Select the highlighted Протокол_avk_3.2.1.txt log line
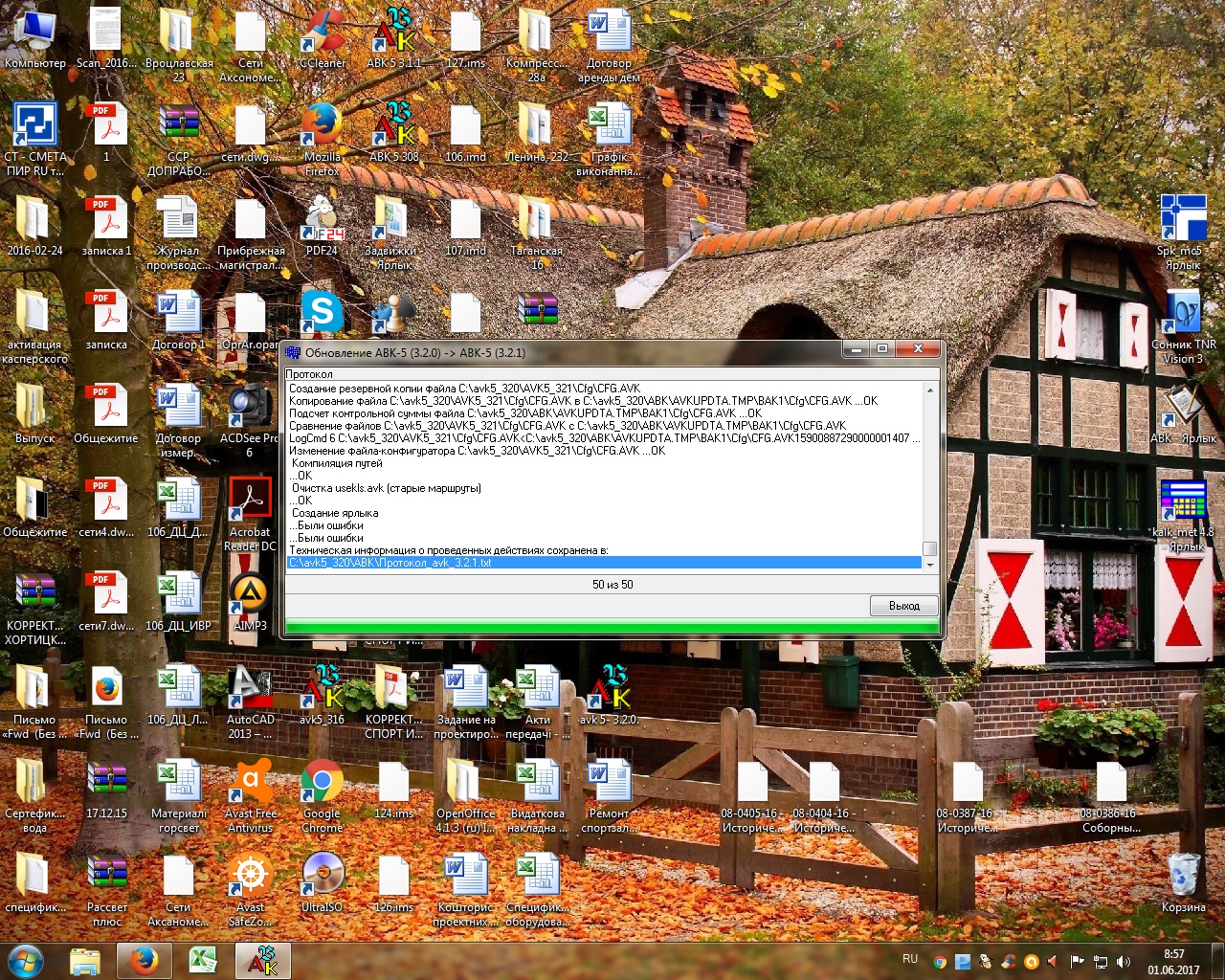Image resolution: width=1225 pixels, height=980 pixels. point(603,563)
